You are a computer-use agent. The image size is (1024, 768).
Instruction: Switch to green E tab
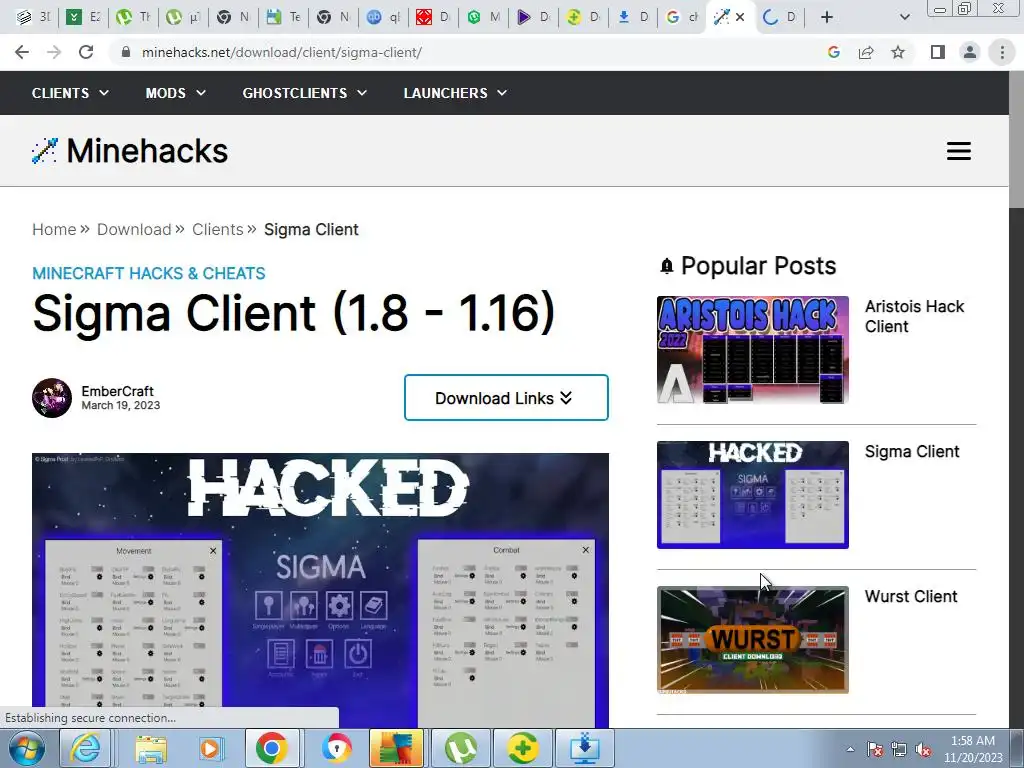coord(83,17)
